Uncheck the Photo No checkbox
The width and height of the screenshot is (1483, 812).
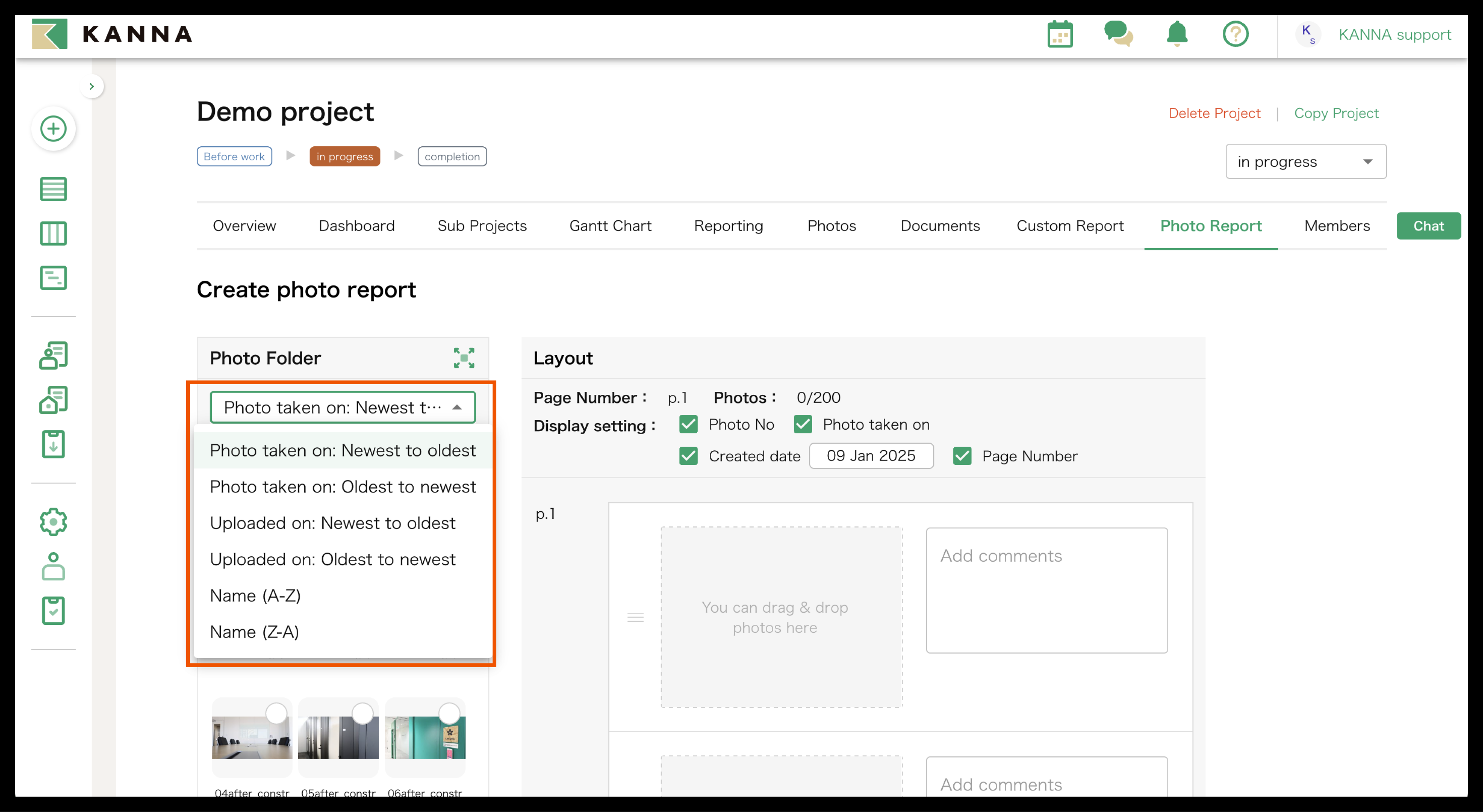point(688,425)
